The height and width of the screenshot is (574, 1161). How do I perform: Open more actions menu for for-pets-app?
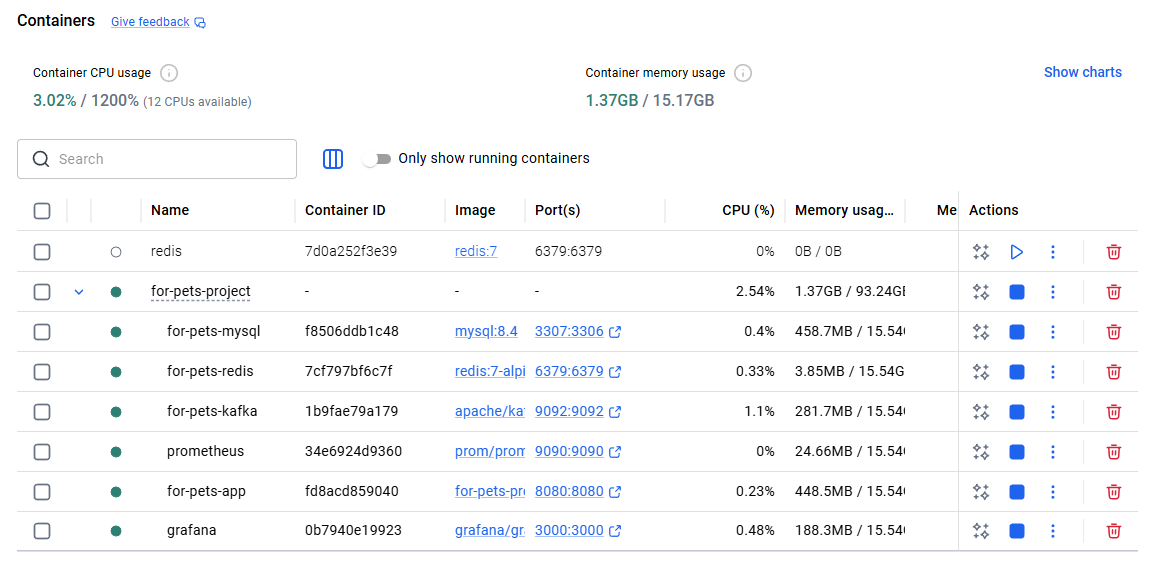[x=1053, y=491]
